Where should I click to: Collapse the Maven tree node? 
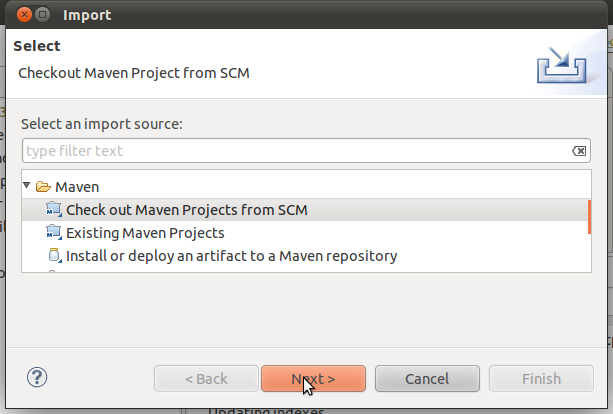click(27, 187)
